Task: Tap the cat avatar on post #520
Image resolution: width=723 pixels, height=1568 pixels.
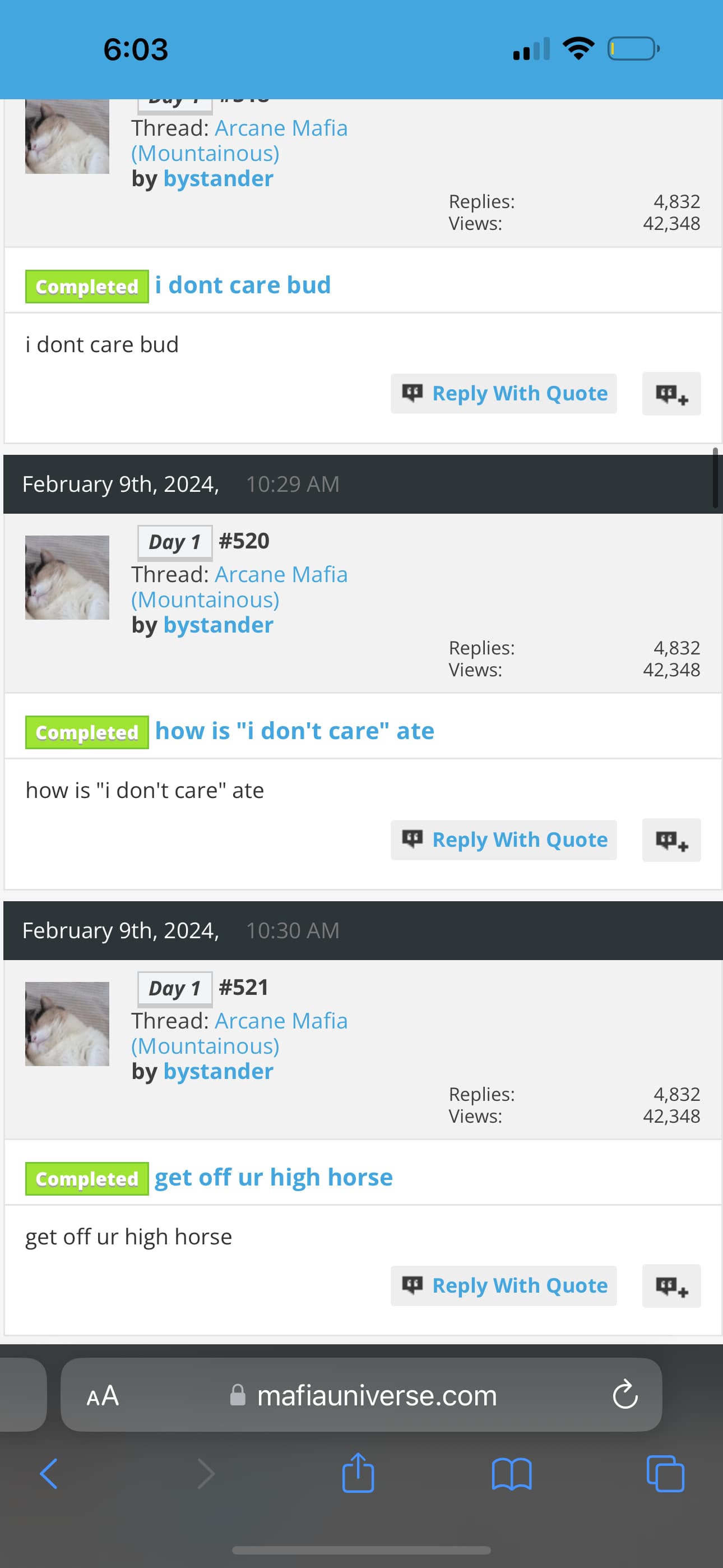Action: (x=67, y=578)
